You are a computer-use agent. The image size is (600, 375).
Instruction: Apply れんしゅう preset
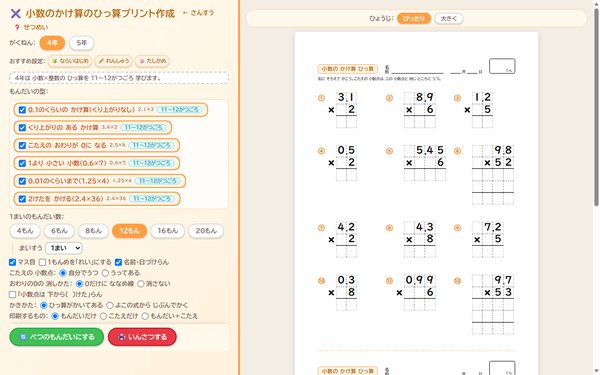(x=114, y=61)
